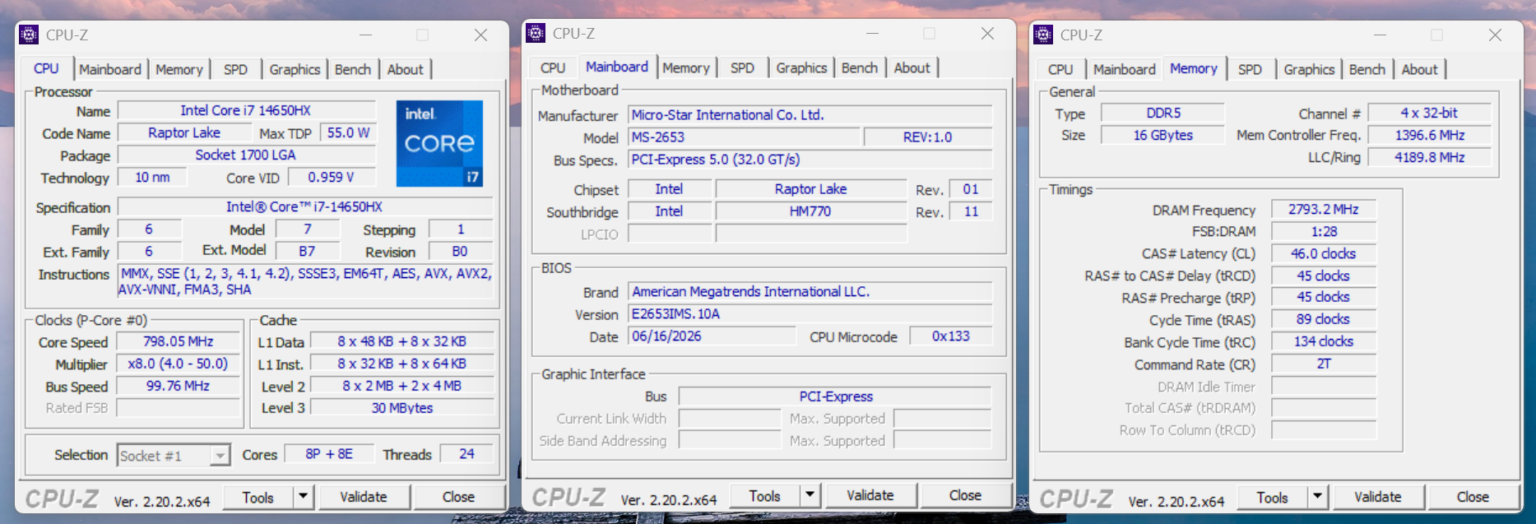The width and height of the screenshot is (1536, 524).
Task: Click the Close button in the Mainboard window
Action: [965, 496]
